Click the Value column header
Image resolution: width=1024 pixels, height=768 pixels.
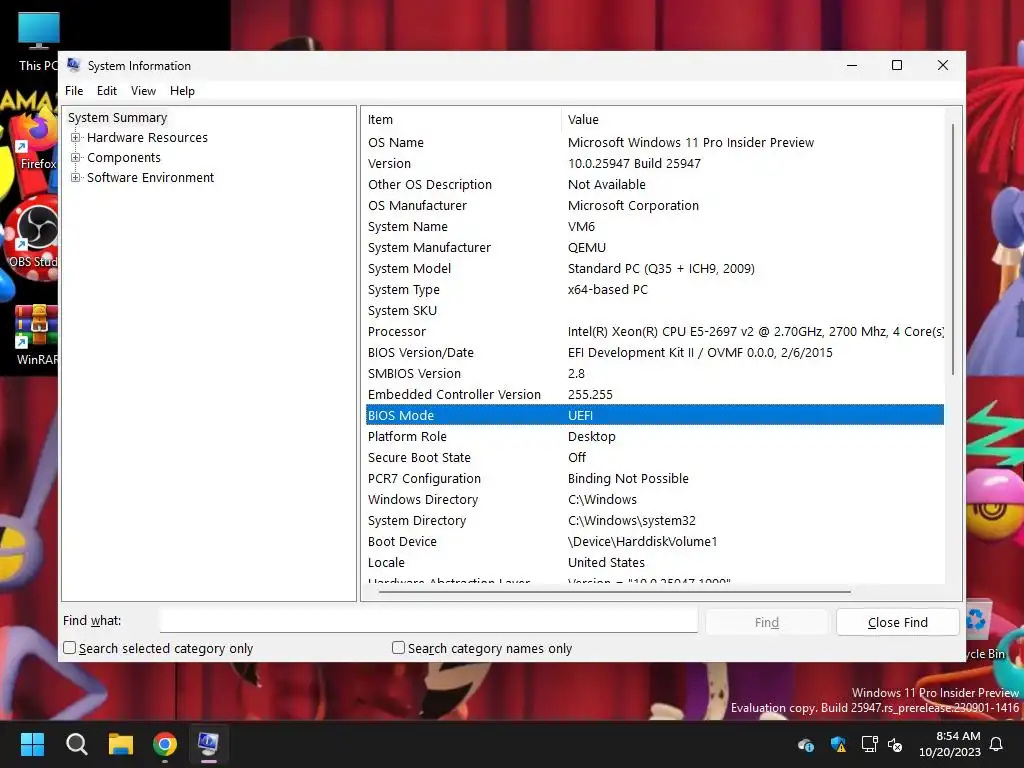[752, 120]
